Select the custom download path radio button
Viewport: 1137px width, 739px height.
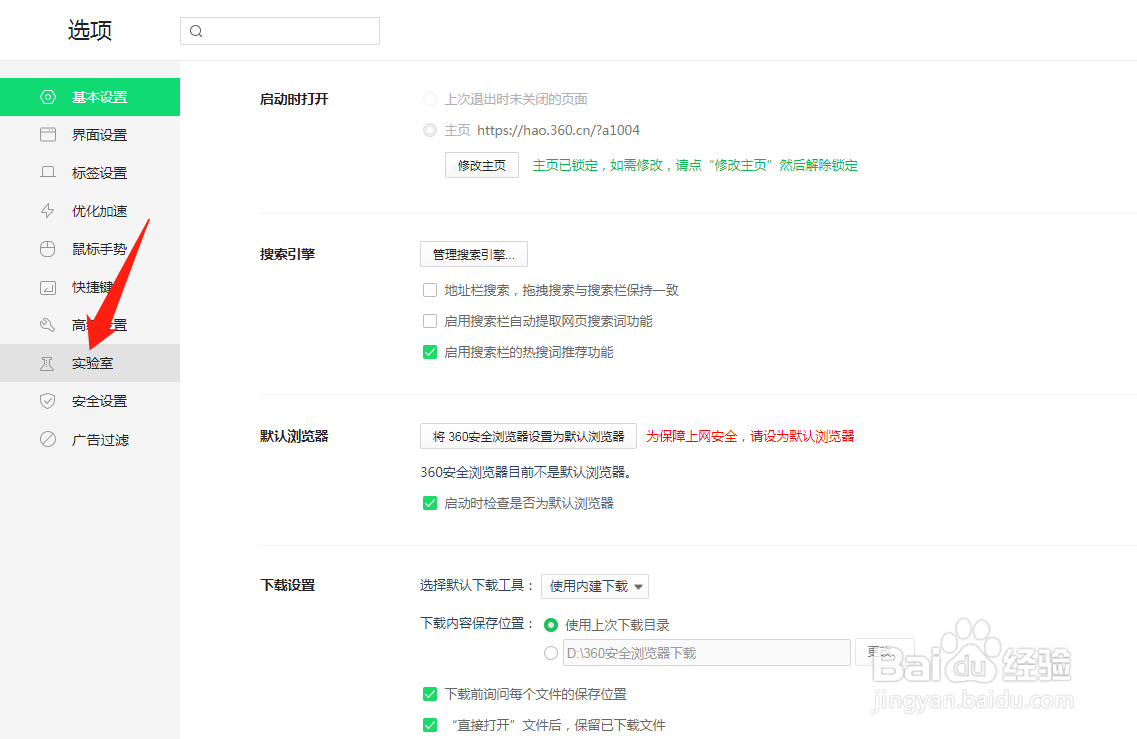(551, 653)
